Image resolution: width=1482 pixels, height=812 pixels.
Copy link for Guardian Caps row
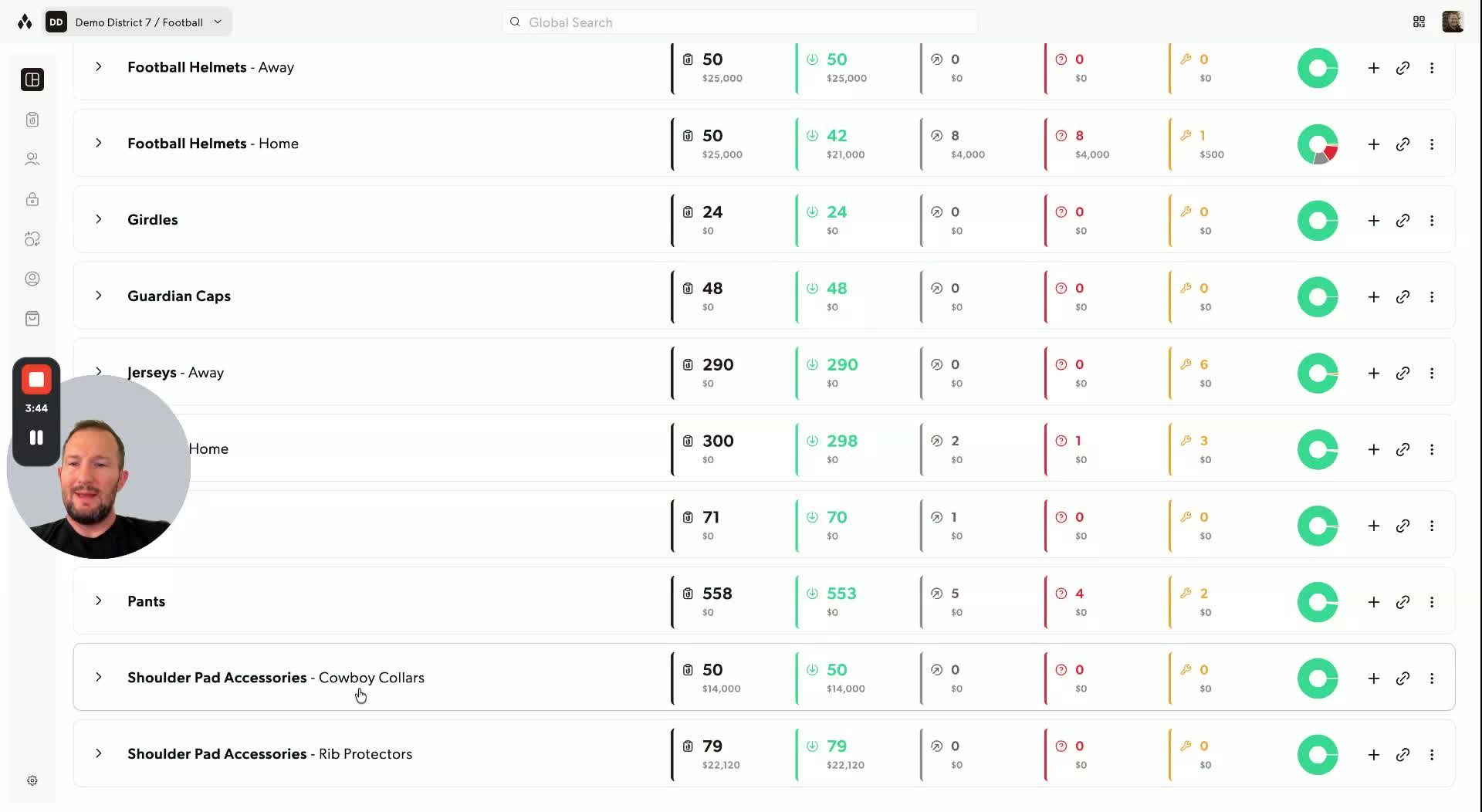(1403, 297)
